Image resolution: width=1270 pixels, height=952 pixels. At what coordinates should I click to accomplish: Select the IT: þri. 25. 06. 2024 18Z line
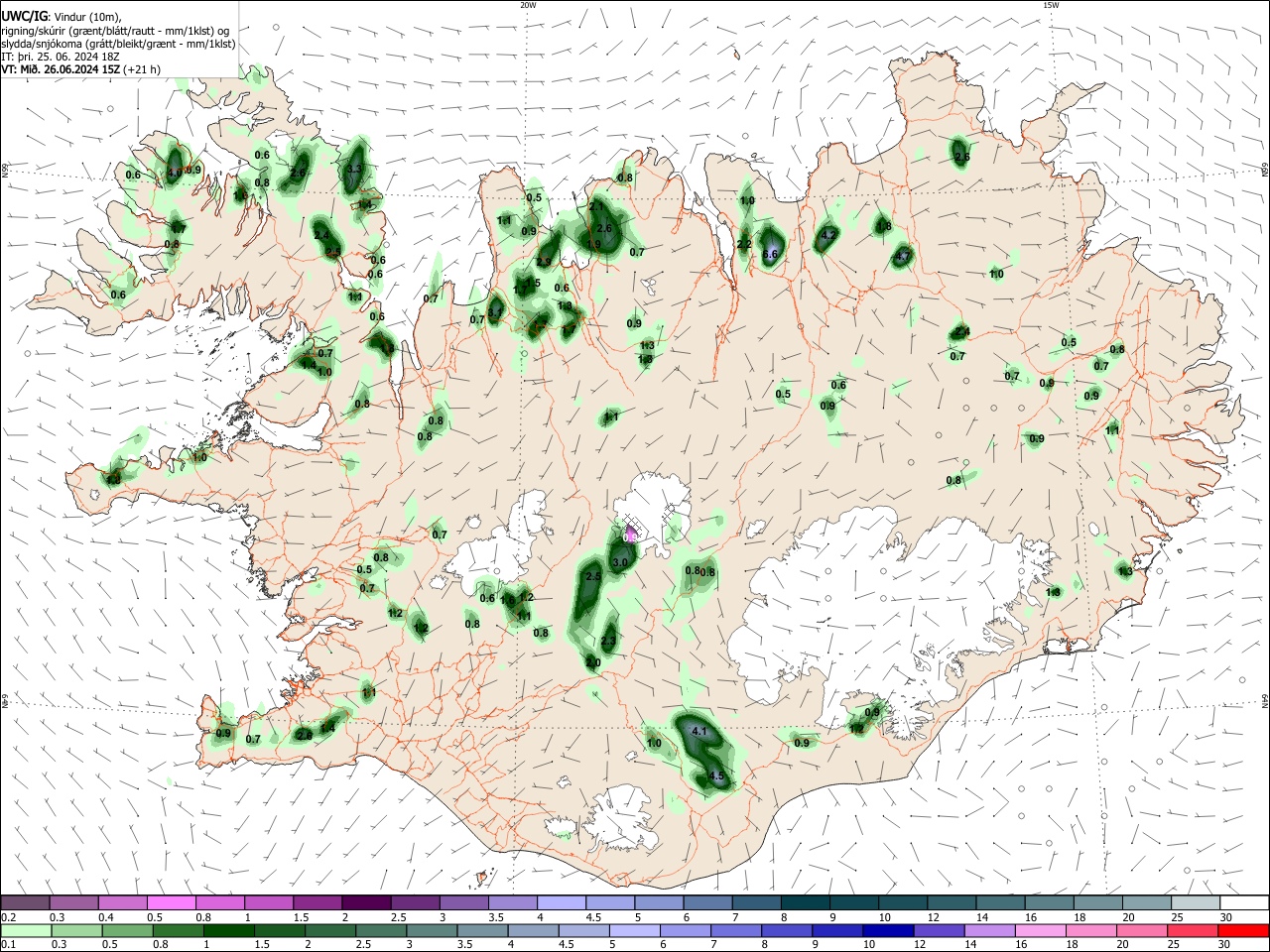tap(61, 57)
